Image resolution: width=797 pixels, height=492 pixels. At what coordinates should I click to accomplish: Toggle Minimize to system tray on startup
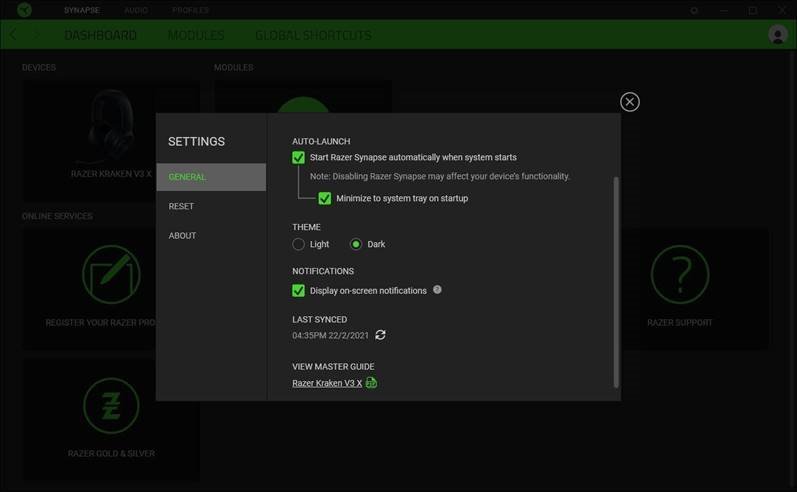(x=324, y=198)
